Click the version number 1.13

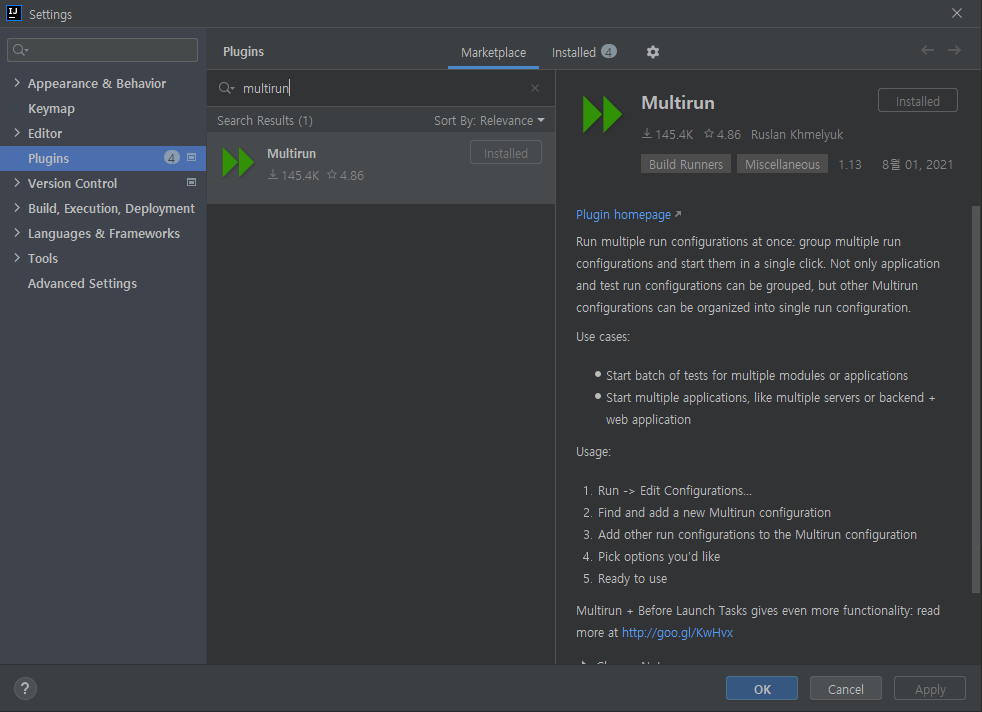tap(850, 164)
